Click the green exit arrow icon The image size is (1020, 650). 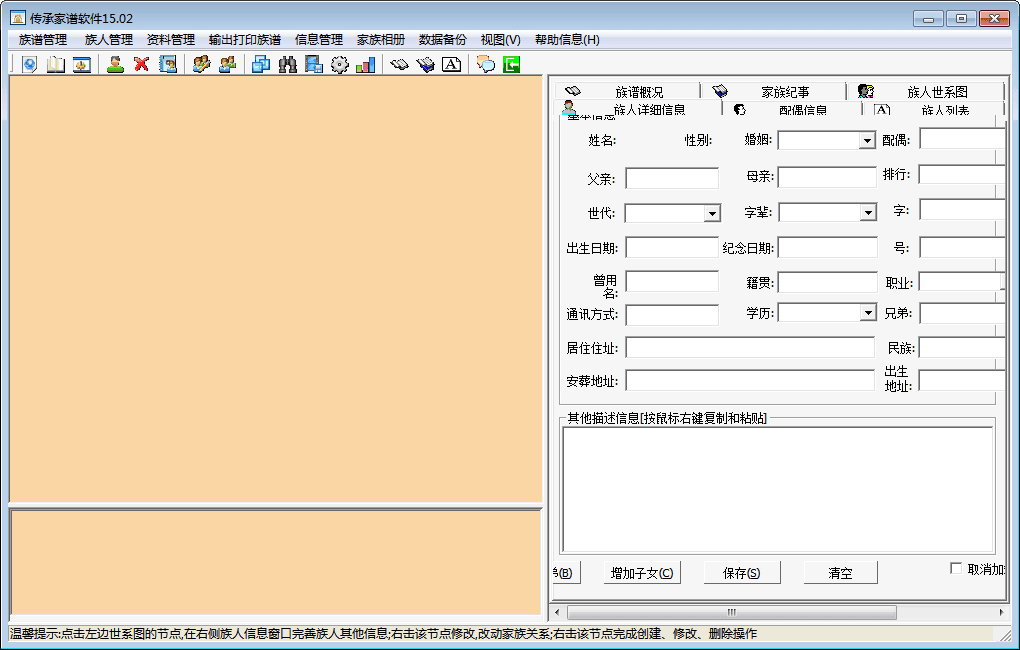pyautogui.click(x=511, y=64)
